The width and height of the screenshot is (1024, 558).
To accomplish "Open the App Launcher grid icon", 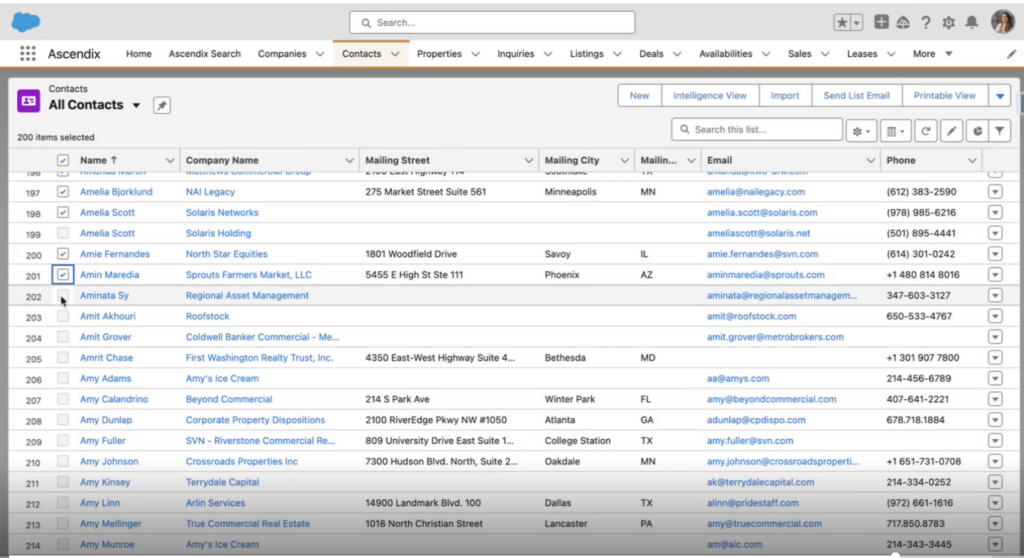I will point(27,54).
